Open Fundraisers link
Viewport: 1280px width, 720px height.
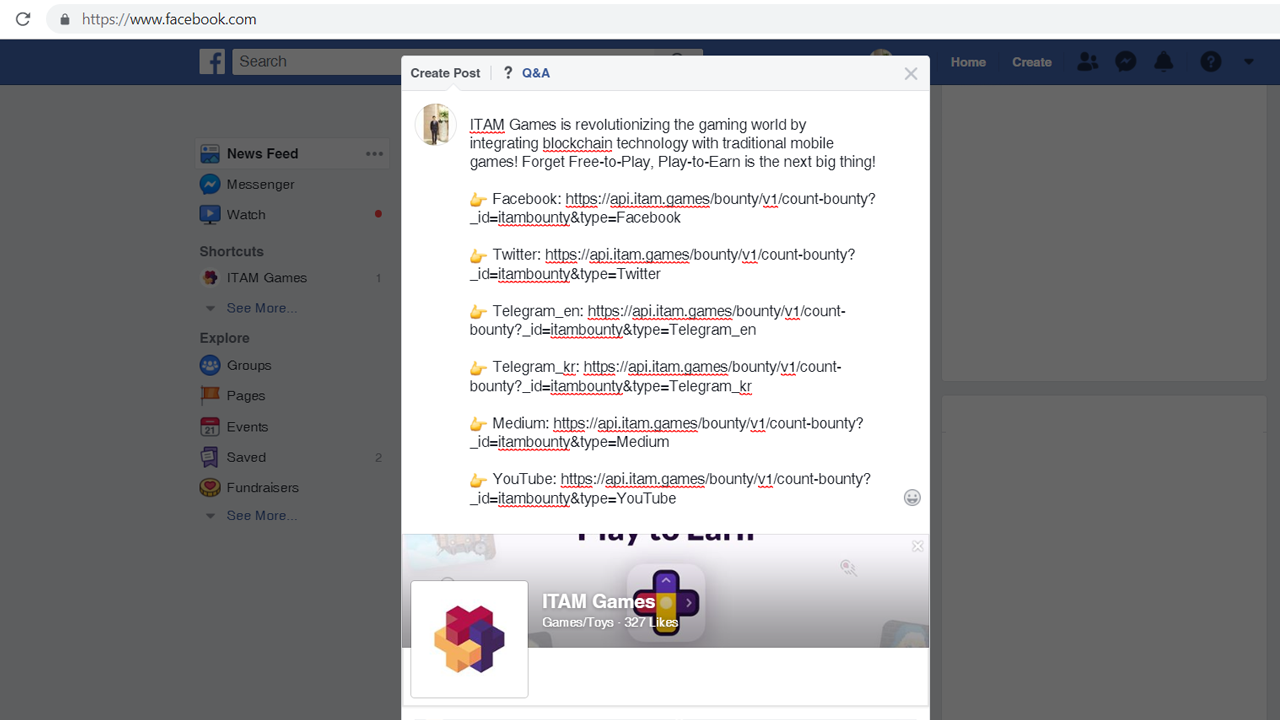click(263, 488)
